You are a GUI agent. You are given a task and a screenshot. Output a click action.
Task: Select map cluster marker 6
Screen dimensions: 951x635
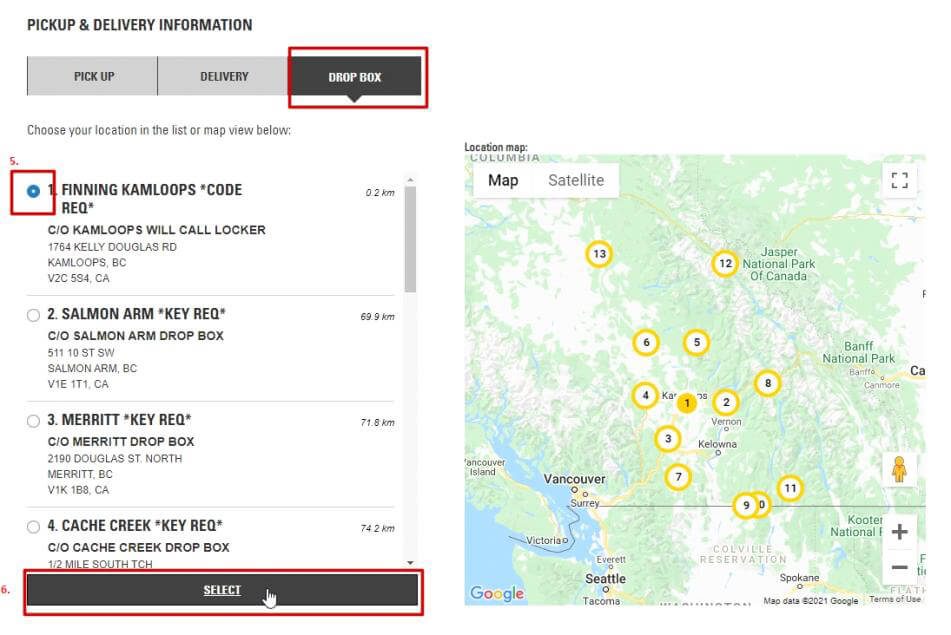pyautogui.click(x=646, y=343)
